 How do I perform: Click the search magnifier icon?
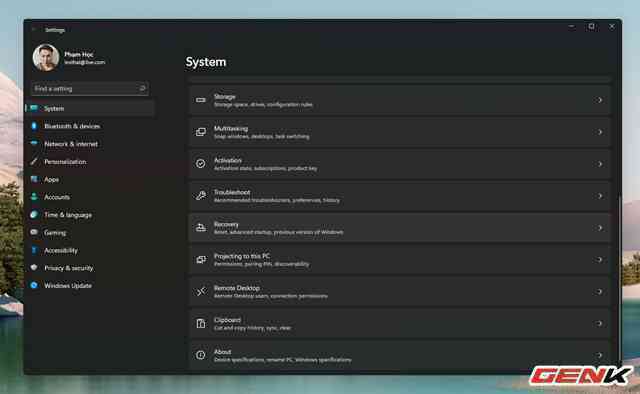click(x=142, y=88)
